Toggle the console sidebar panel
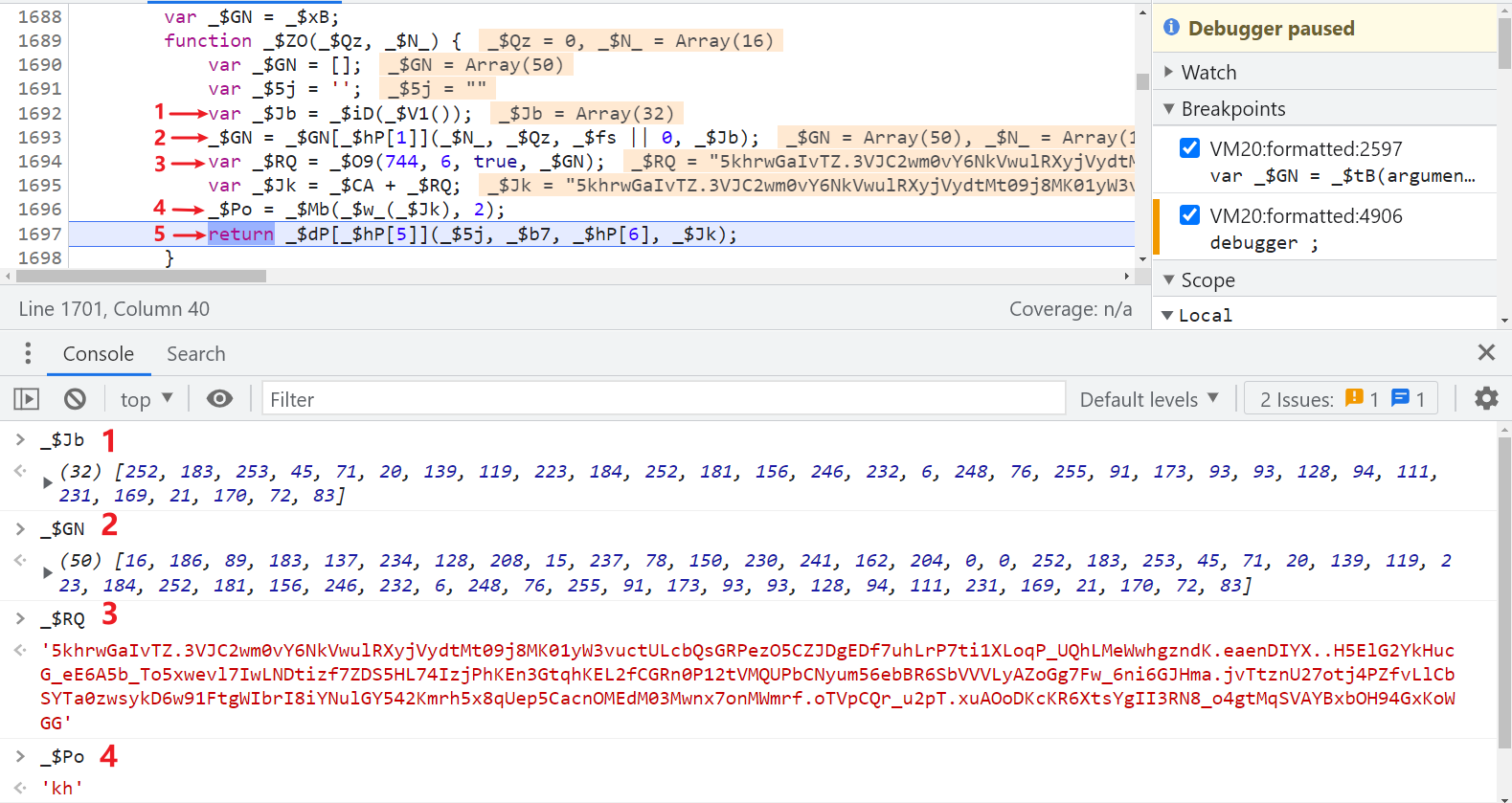The image size is (1512, 803). click(26, 399)
